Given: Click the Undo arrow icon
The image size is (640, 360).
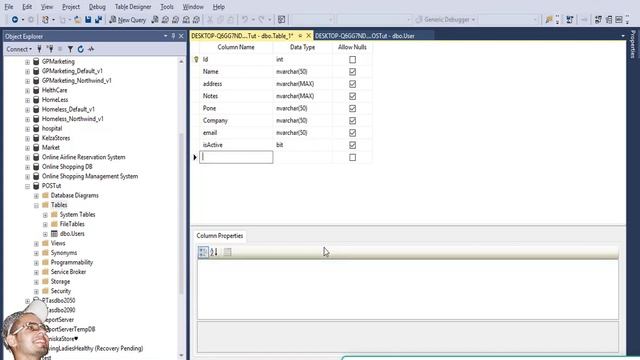Looking at the screenshot, I should tap(245, 20).
